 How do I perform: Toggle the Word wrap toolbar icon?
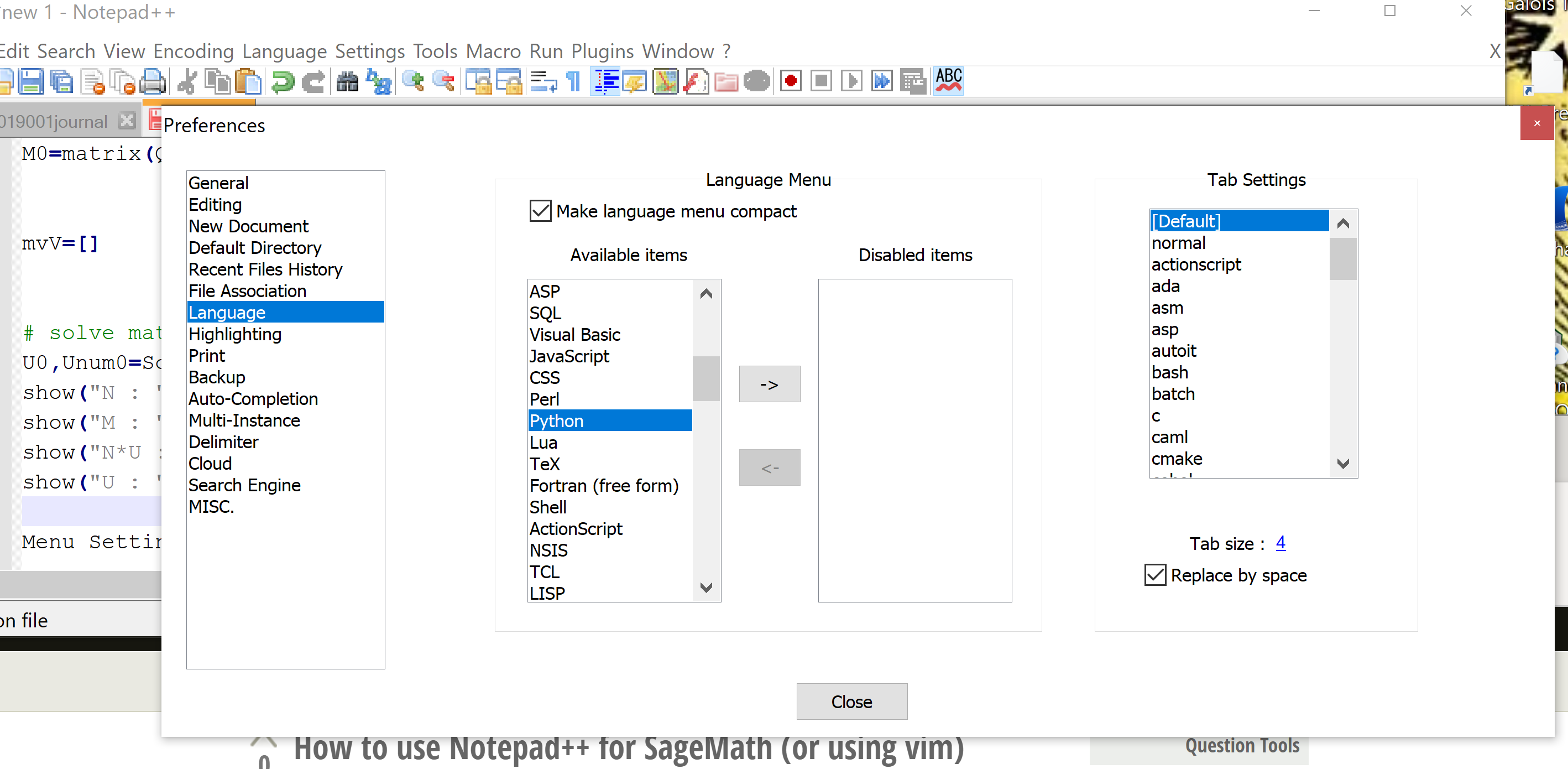(543, 81)
